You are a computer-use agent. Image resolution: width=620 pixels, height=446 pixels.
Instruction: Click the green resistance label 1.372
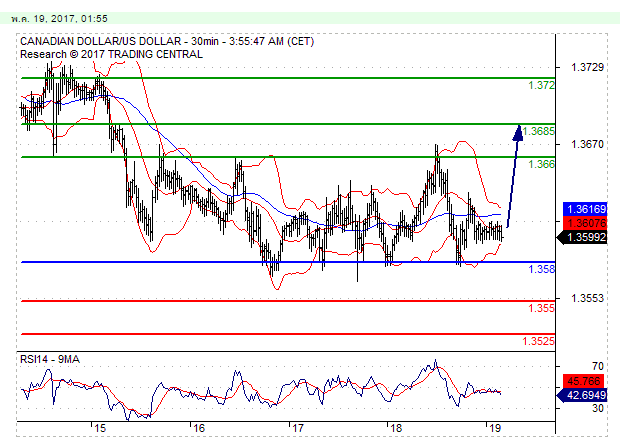pos(541,85)
